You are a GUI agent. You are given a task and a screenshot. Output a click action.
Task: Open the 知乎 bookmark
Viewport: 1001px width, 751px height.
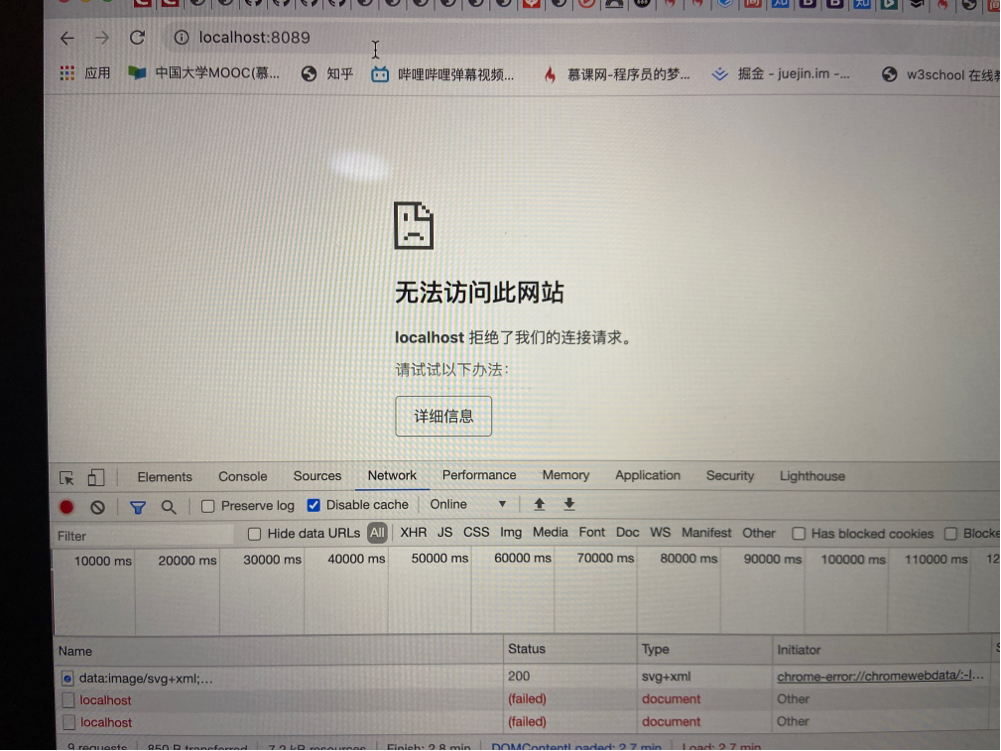327,74
